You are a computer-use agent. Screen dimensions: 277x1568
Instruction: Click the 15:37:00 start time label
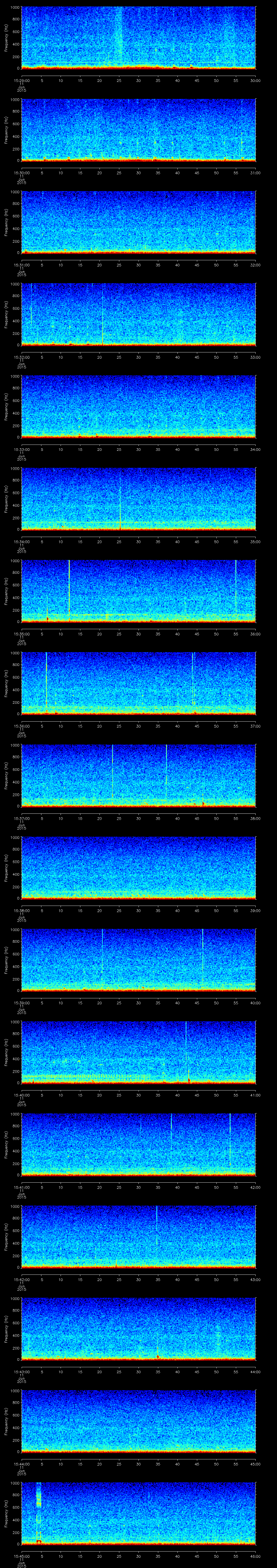tap(21, 819)
